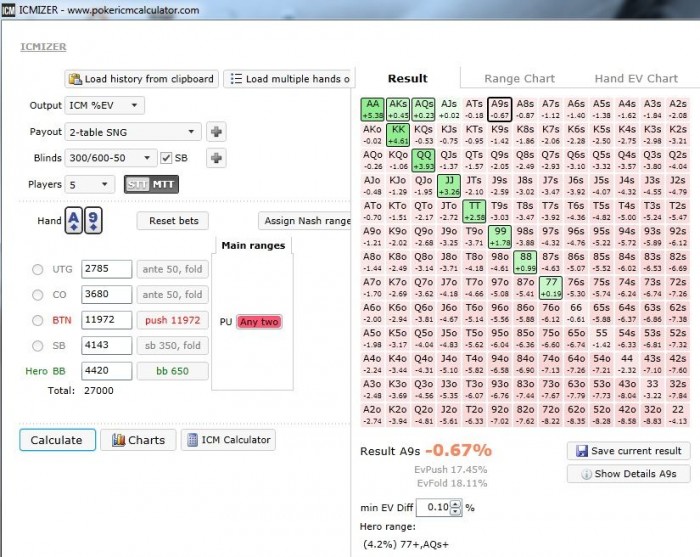Click the Calculate button
This screenshot has width=700, height=557.
57,440
